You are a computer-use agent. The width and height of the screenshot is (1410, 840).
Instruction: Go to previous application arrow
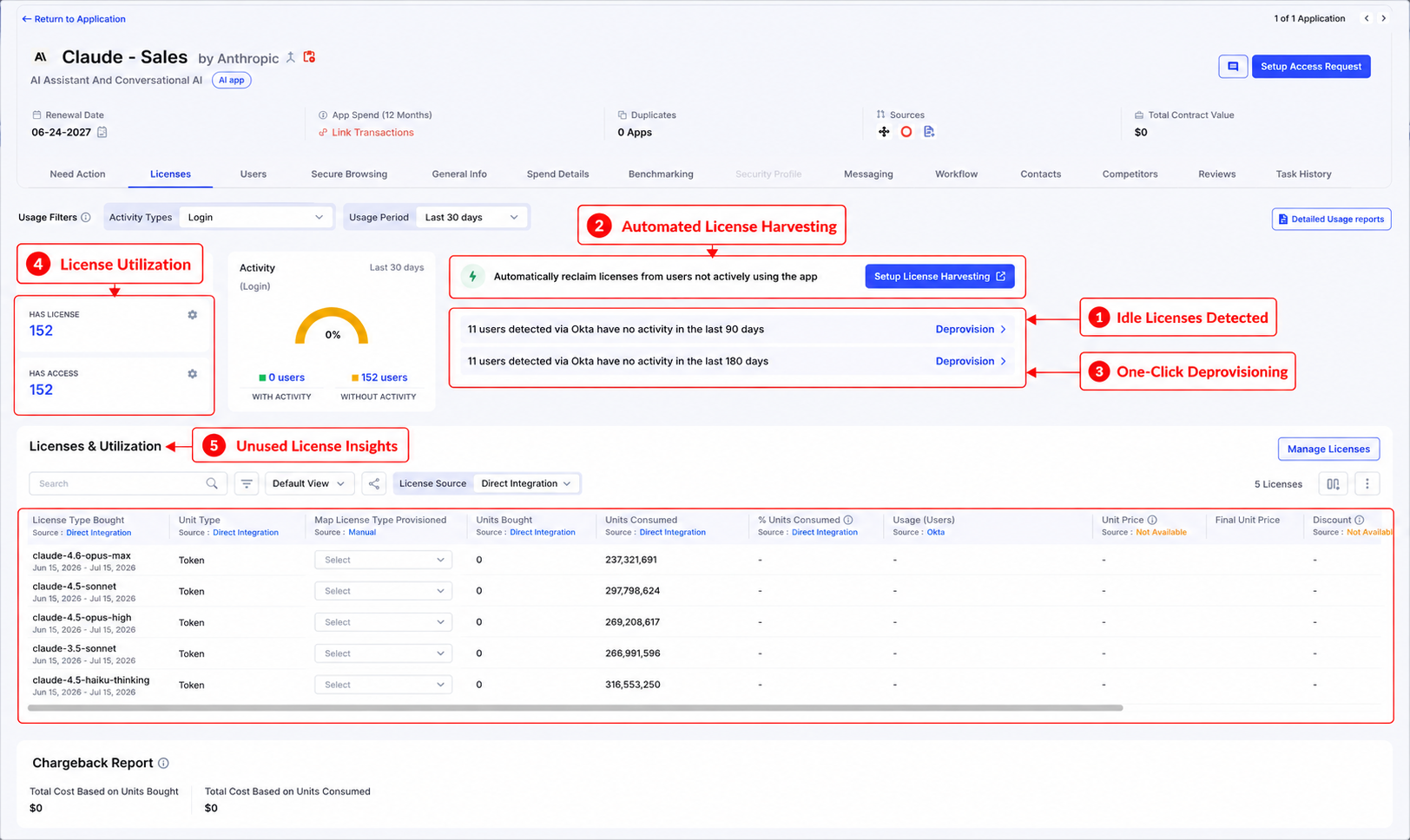click(1367, 18)
